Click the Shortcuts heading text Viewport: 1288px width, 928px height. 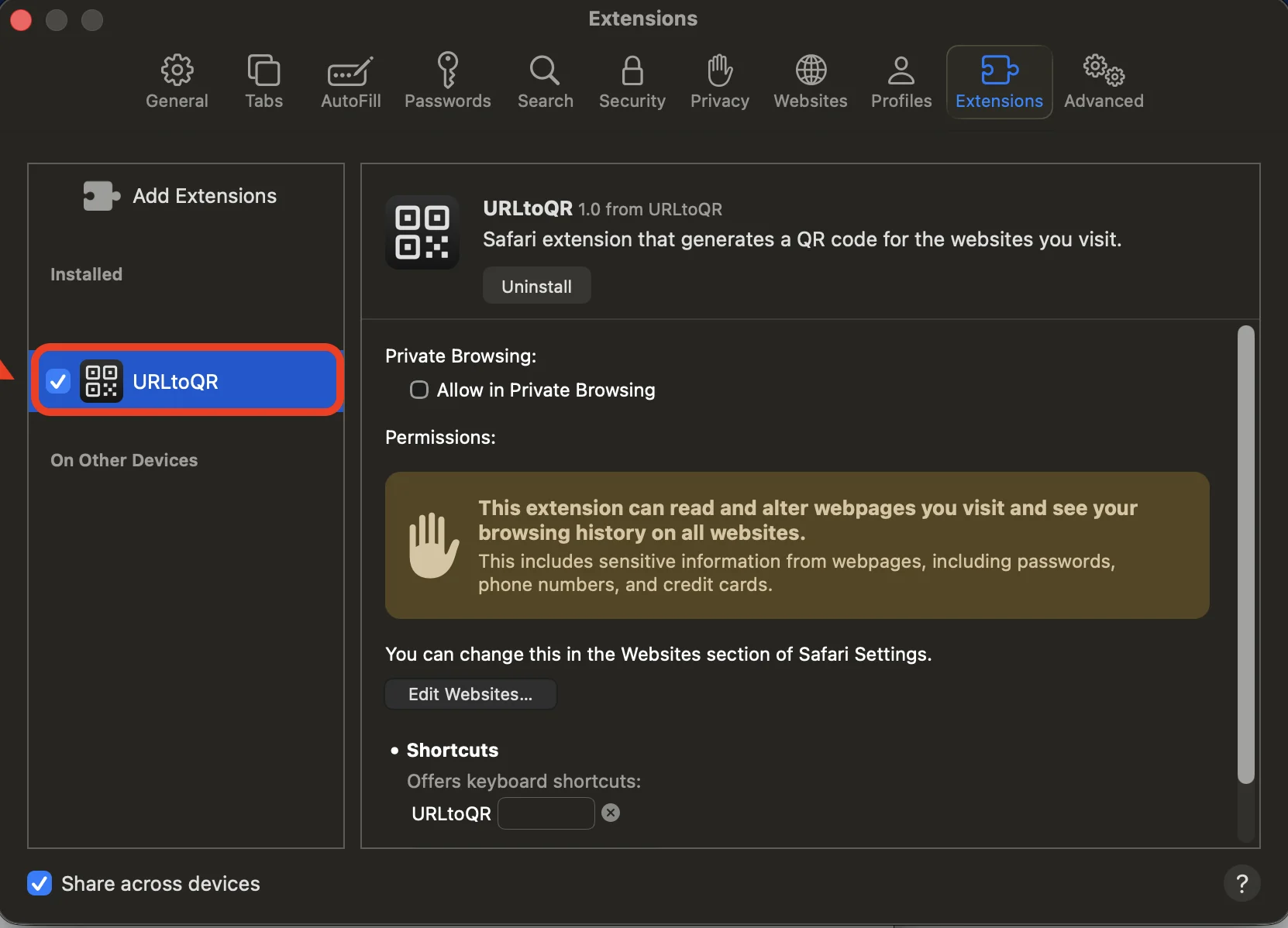(453, 750)
